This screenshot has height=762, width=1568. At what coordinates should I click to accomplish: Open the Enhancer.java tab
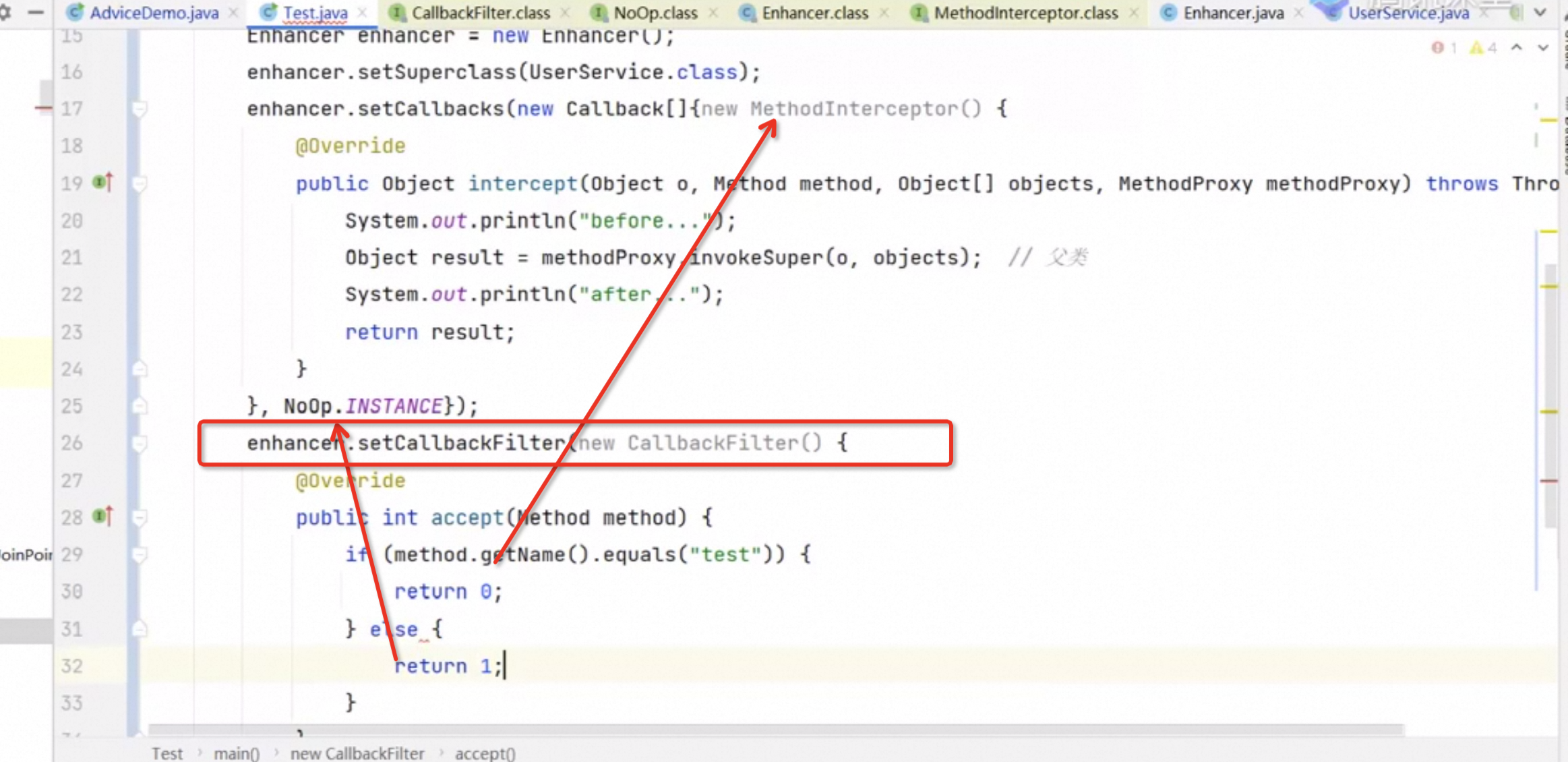coord(1233,13)
